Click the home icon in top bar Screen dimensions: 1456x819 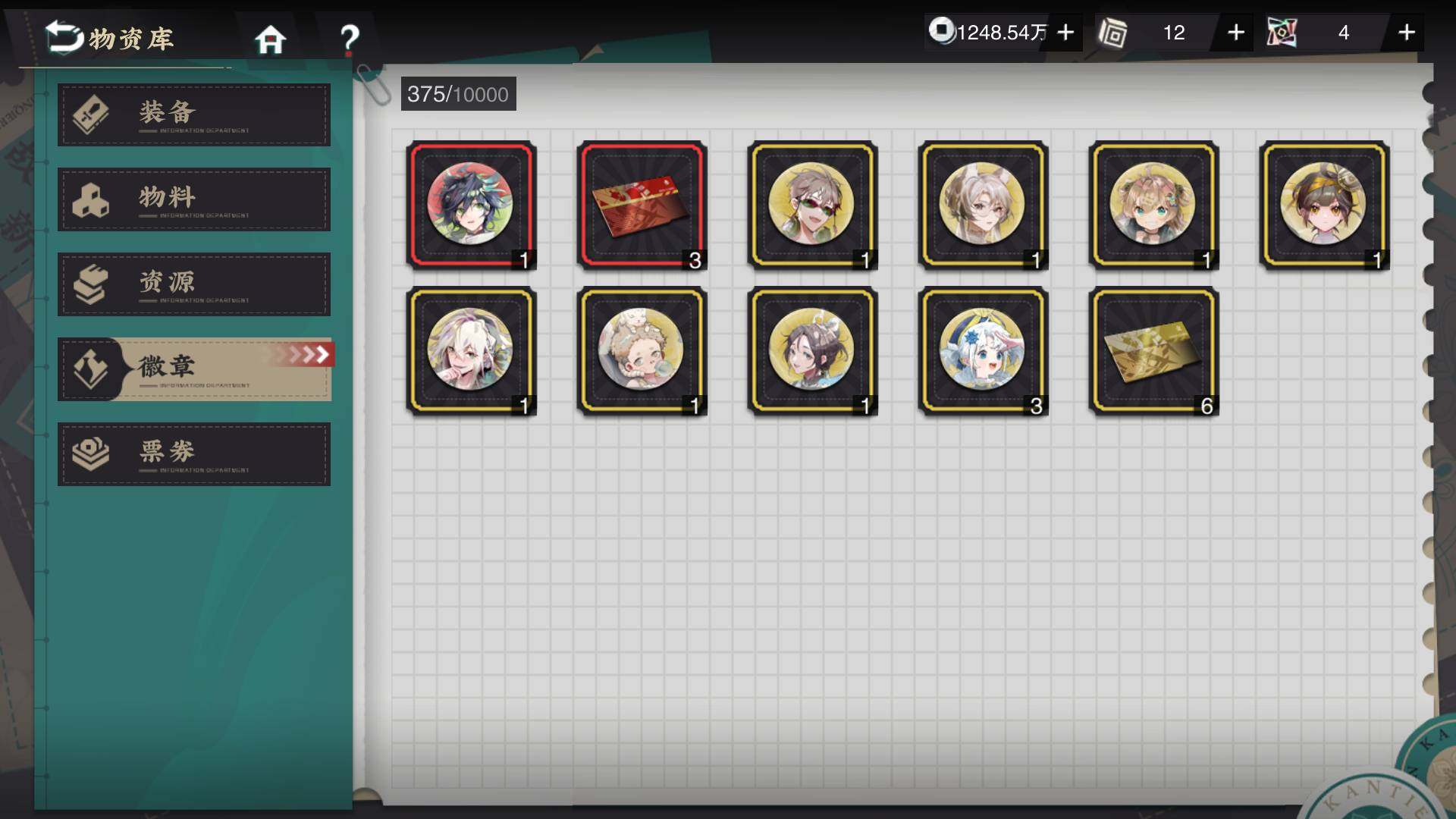pyautogui.click(x=270, y=39)
